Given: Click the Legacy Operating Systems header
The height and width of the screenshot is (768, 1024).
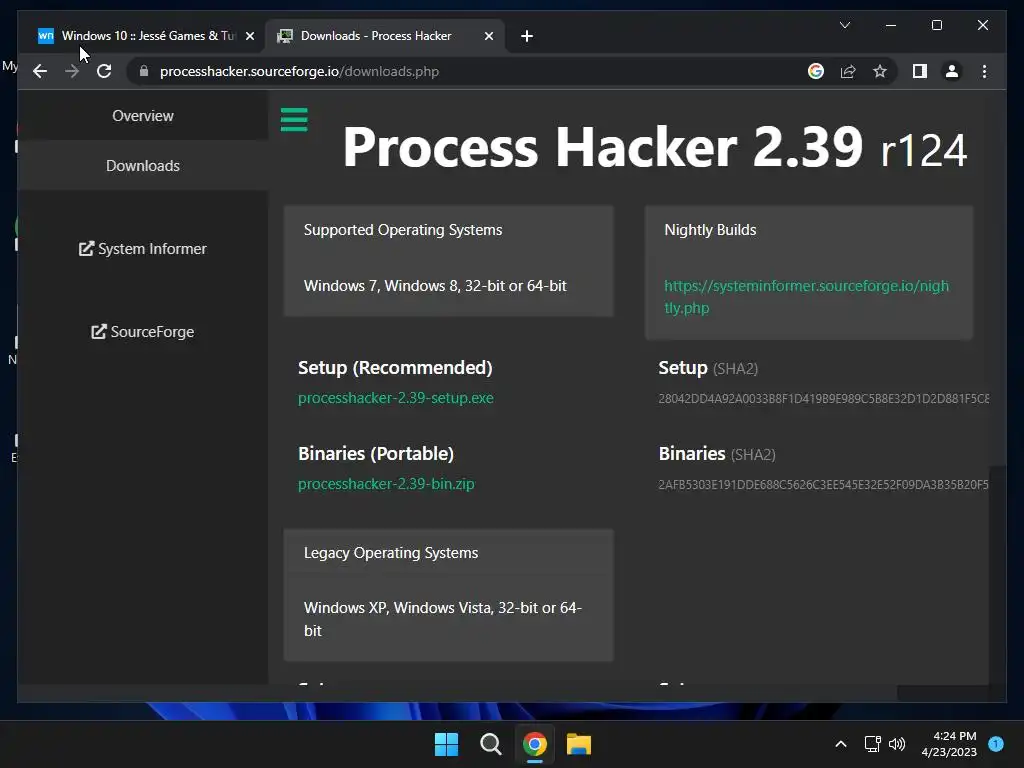Looking at the screenshot, I should (x=391, y=552).
